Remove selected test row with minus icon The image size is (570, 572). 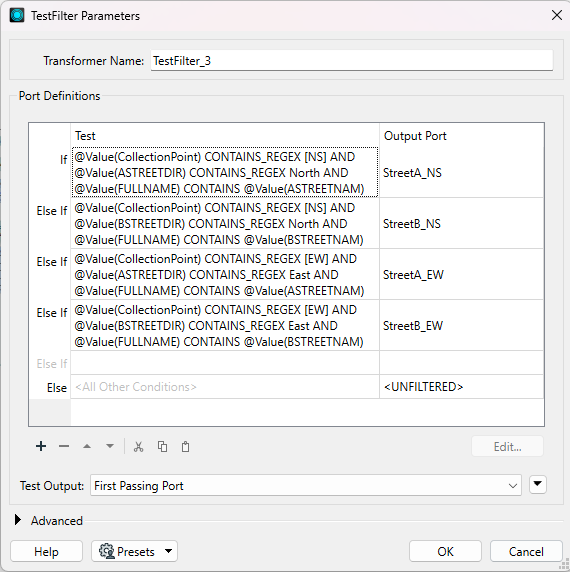[64, 446]
